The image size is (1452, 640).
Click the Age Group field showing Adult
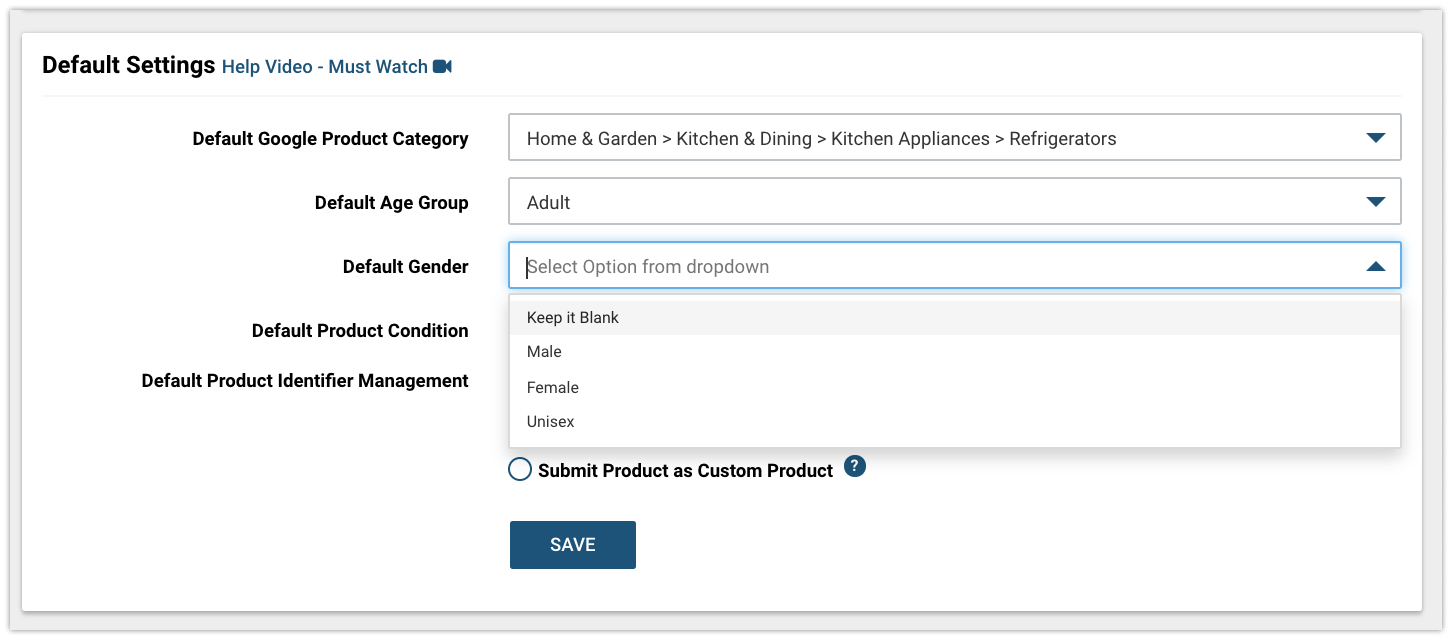tap(954, 202)
